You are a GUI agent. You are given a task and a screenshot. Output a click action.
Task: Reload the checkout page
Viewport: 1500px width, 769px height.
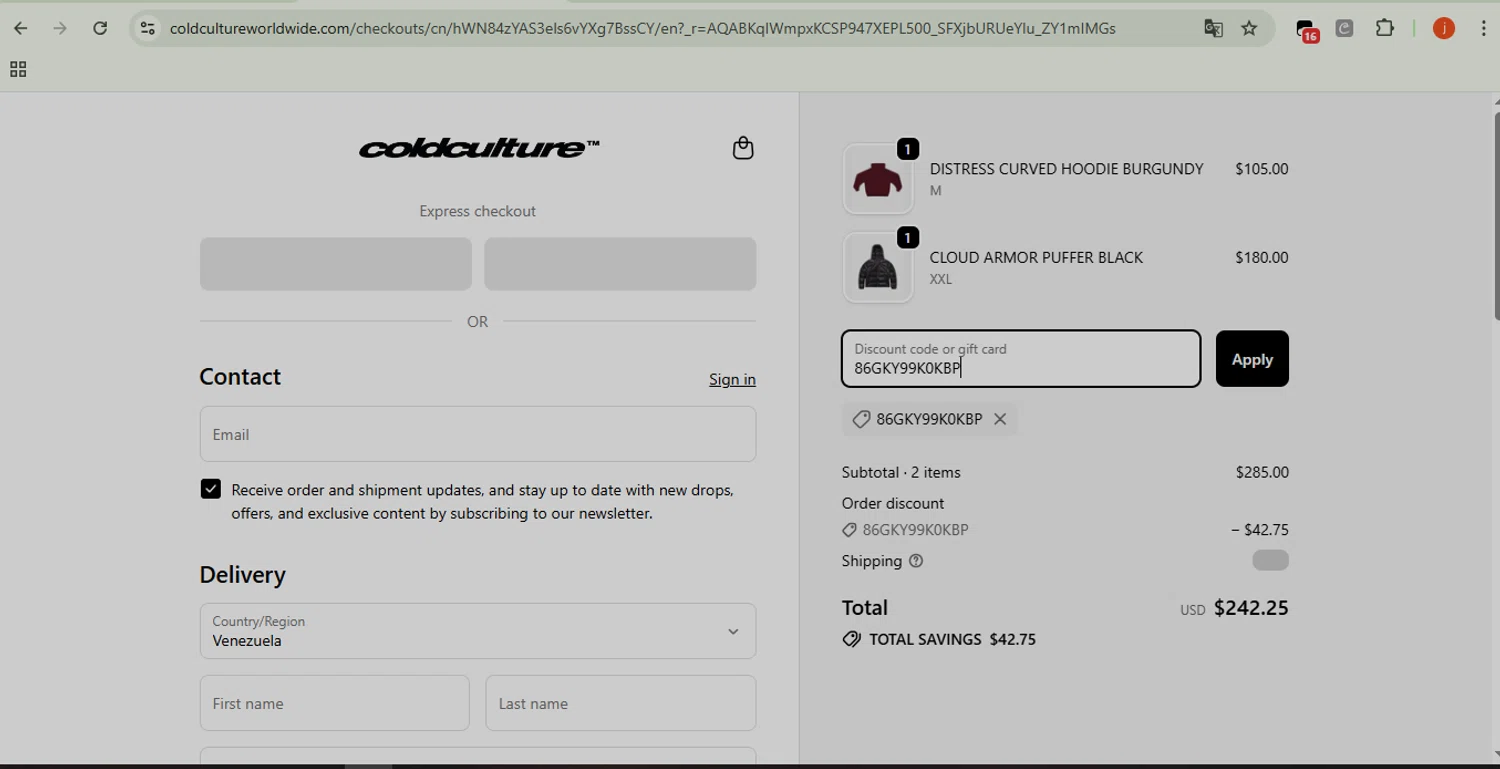[x=100, y=28]
